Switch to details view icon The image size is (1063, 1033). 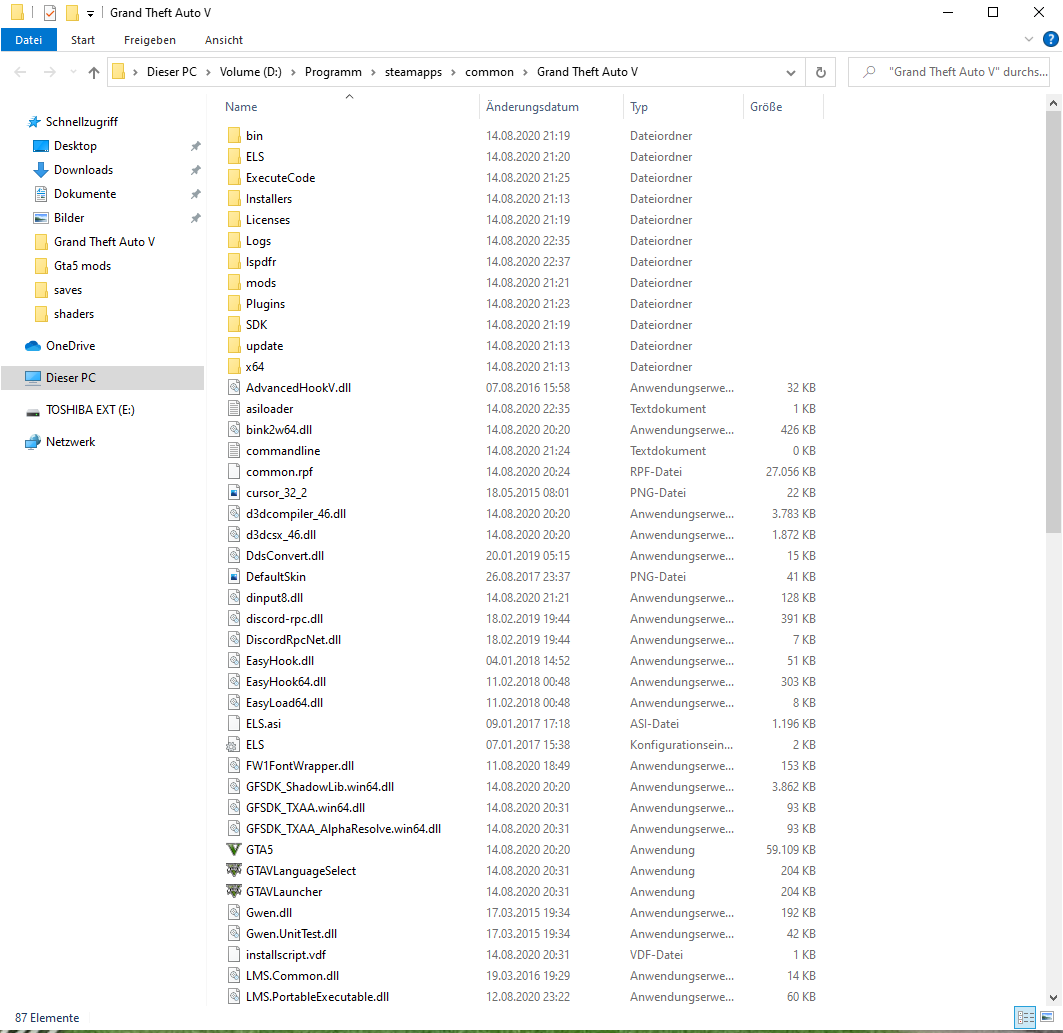pos(1025,1017)
